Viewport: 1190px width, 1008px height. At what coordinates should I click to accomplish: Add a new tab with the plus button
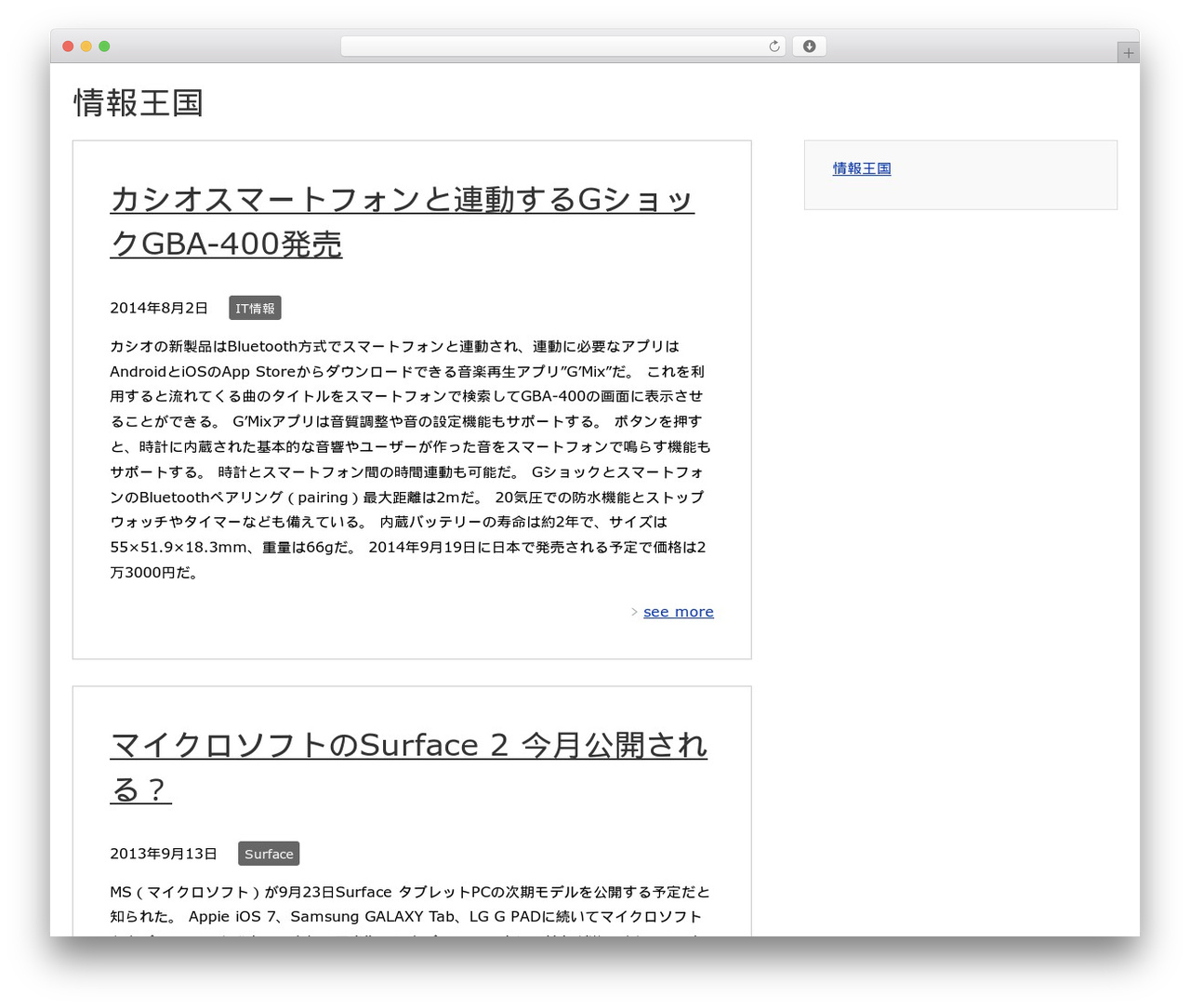coord(1128,53)
